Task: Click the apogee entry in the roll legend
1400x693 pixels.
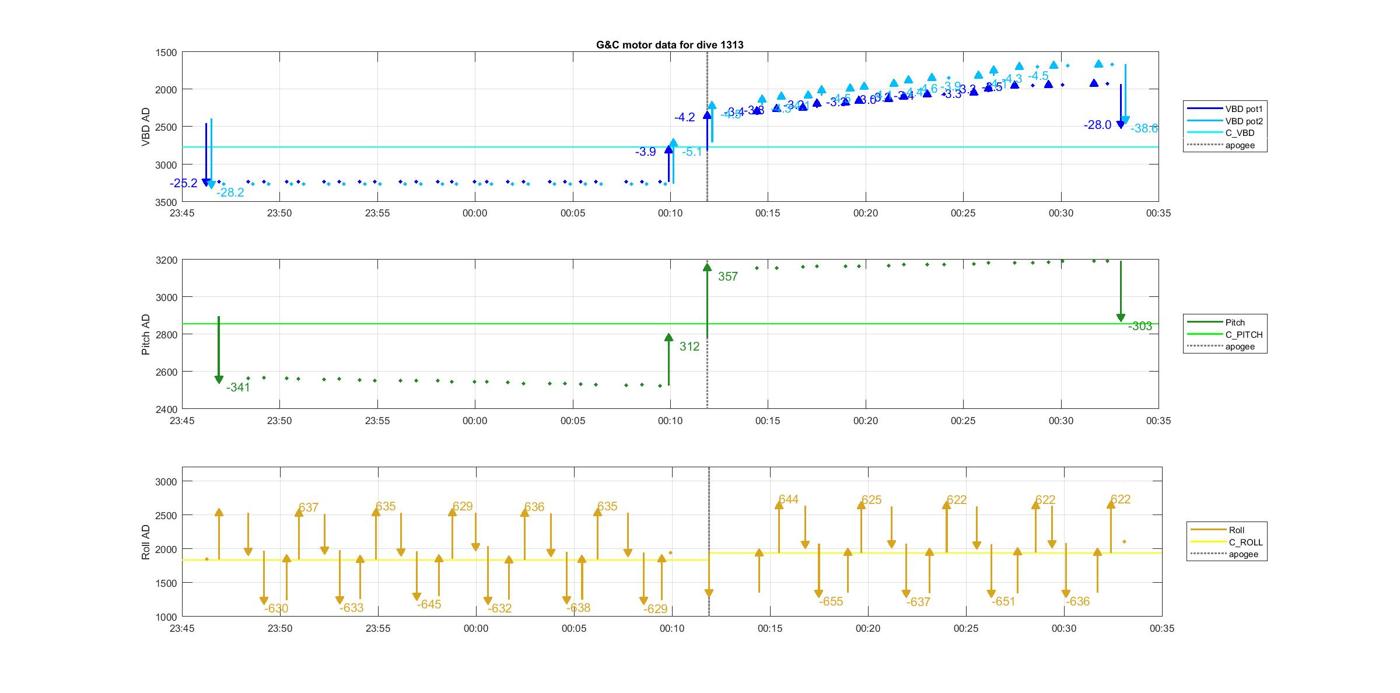Action: (1243, 554)
